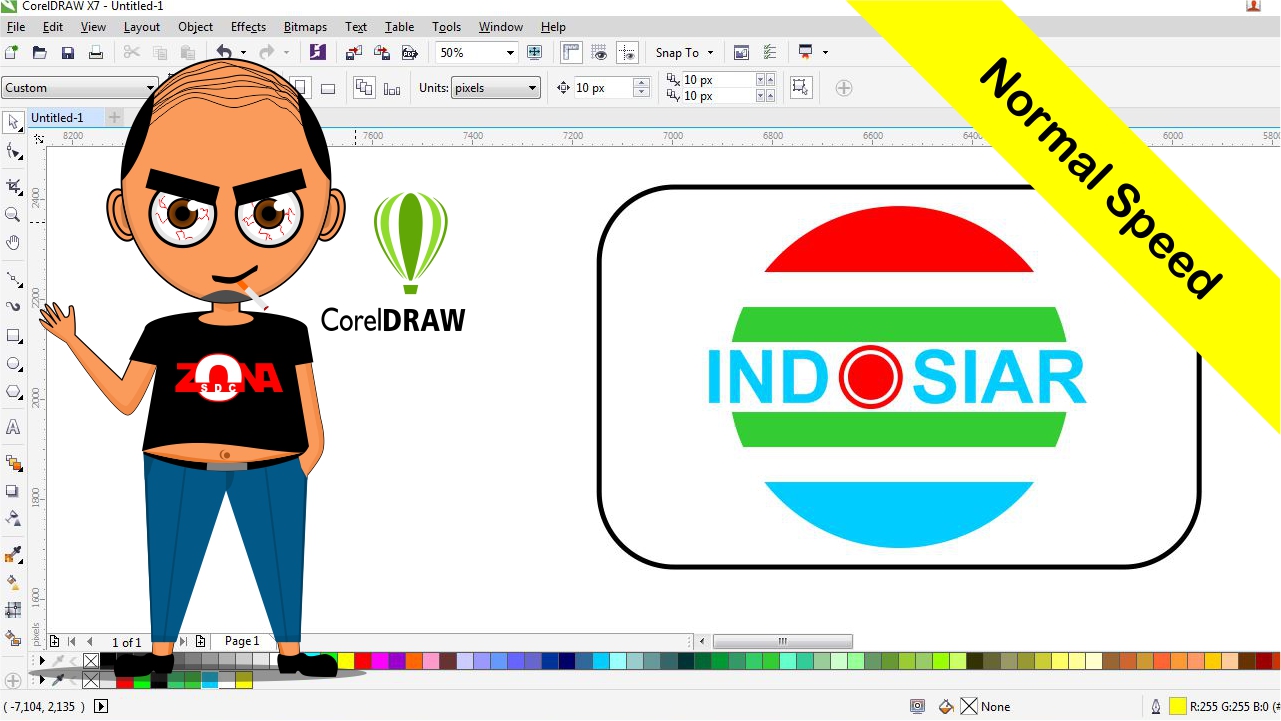Expand status bar coordinates arrow
This screenshot has height=721, width=1281.
pyautogui.click(x=100, y=706)
